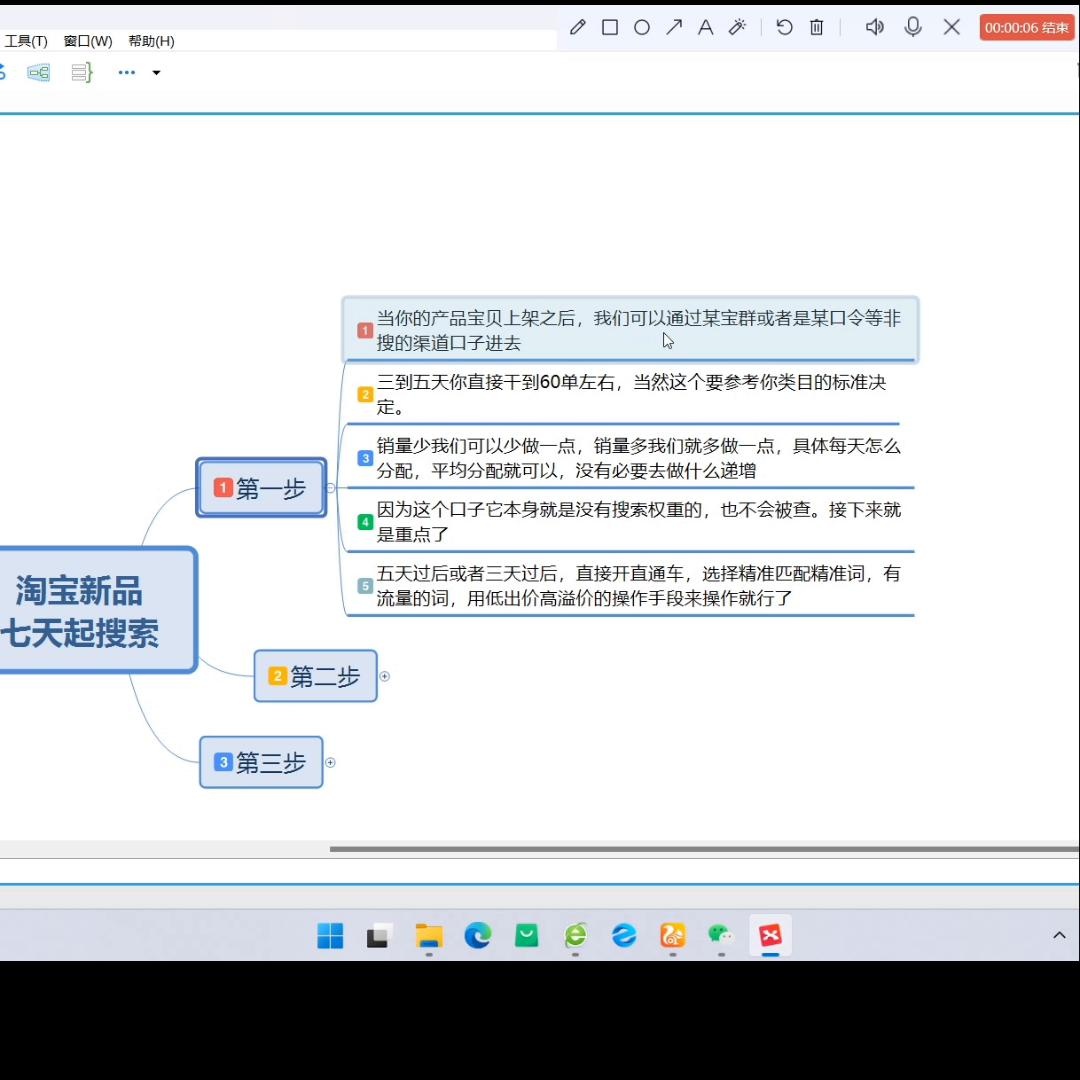The width and height of the screenshot is (1080, 1080).
Task: Toggle system speaker audio recording
Action: coord(874,28)
